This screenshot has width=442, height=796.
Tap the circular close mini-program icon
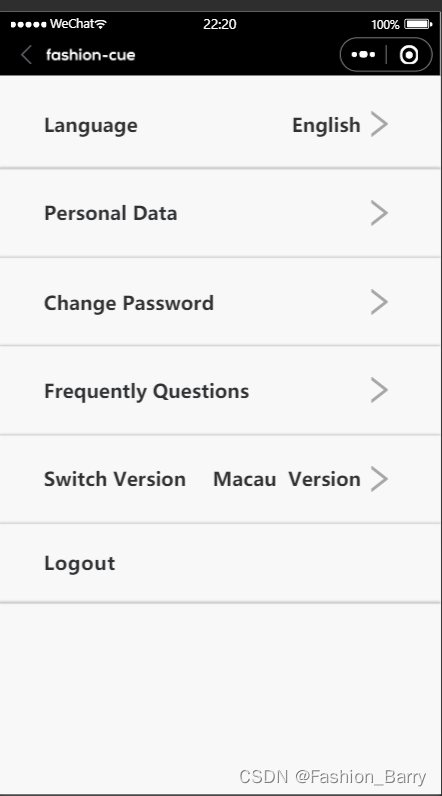point(409,55)
